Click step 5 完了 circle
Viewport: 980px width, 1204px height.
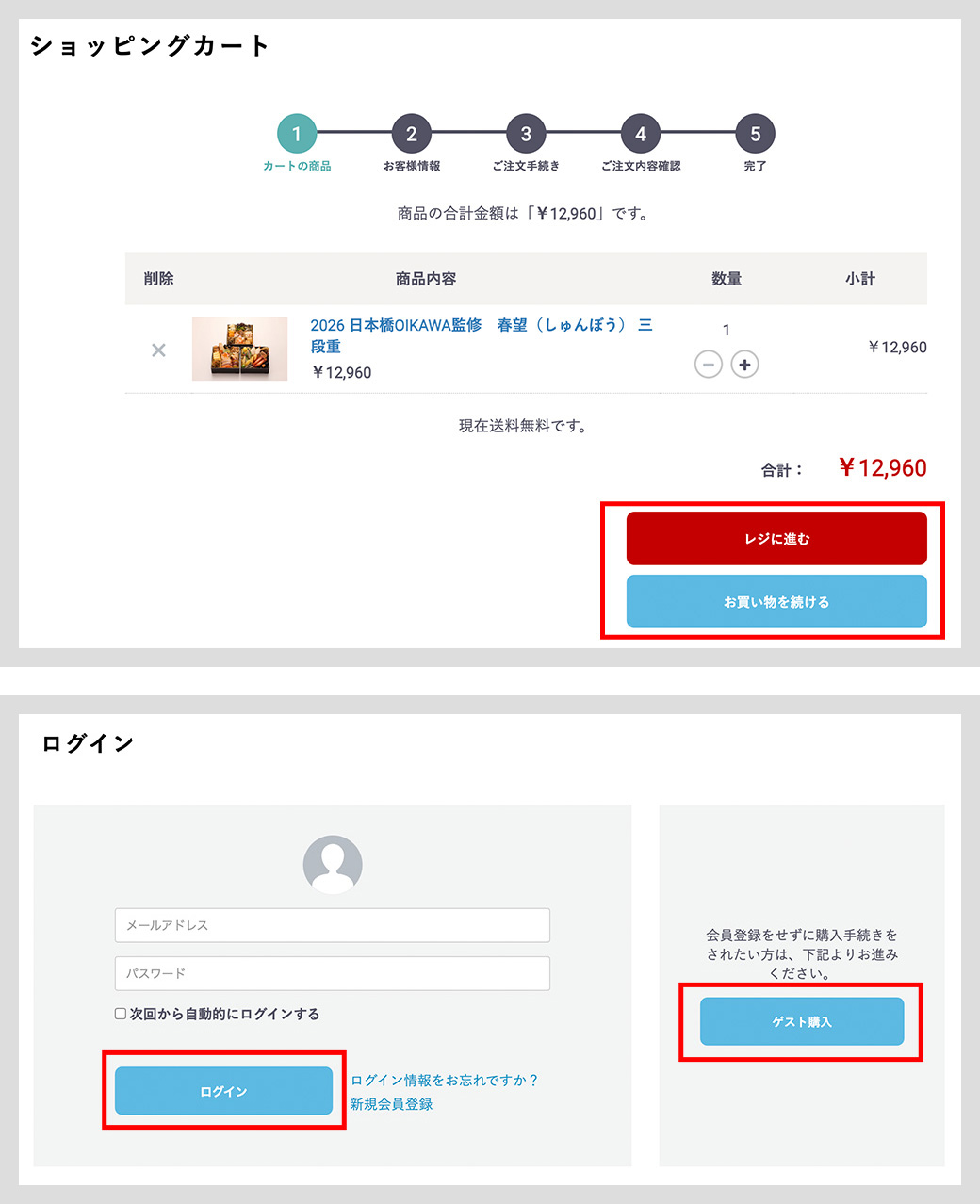point(755,134)
